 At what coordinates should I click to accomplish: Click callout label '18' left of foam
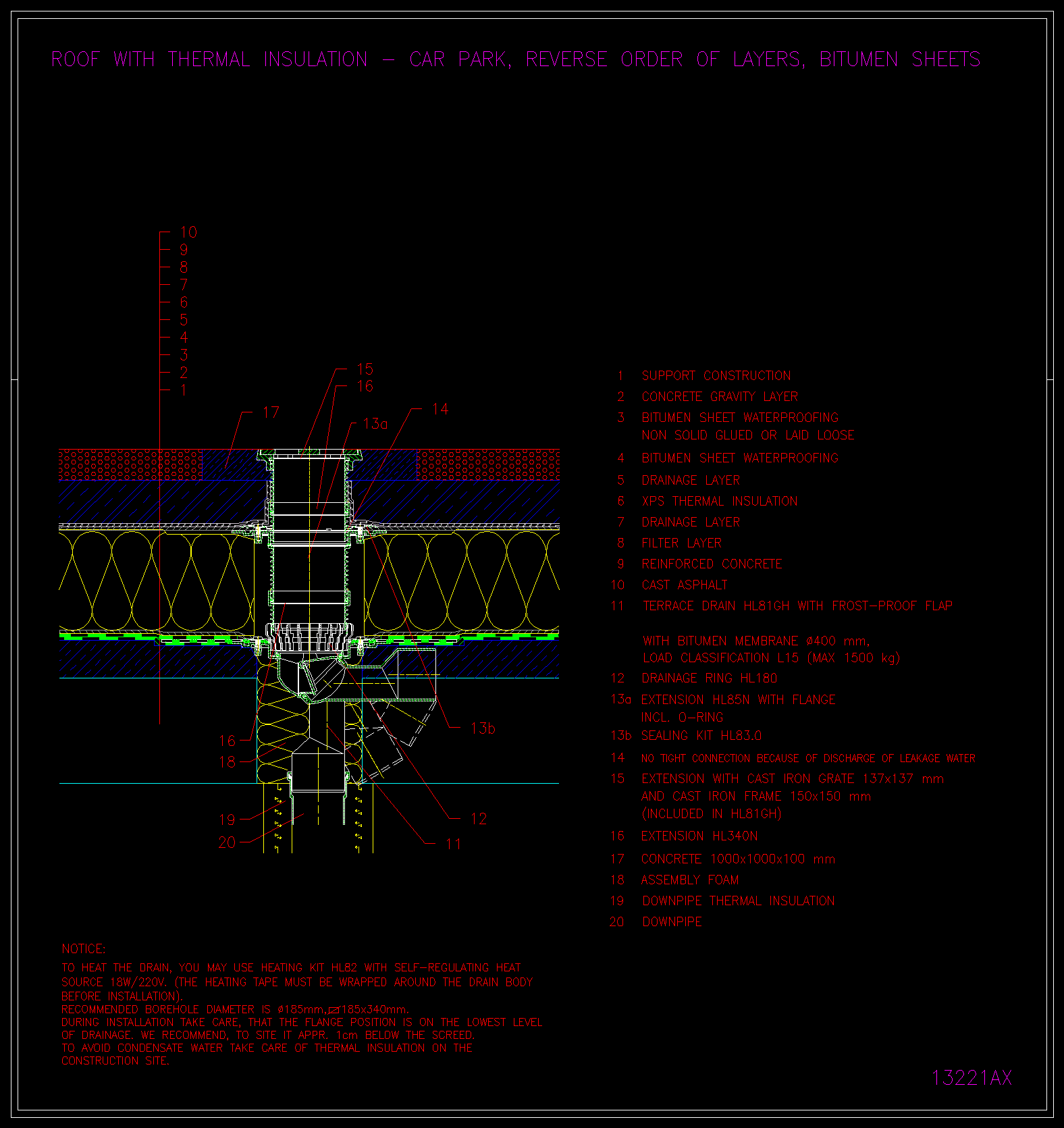tap(227, 762)
